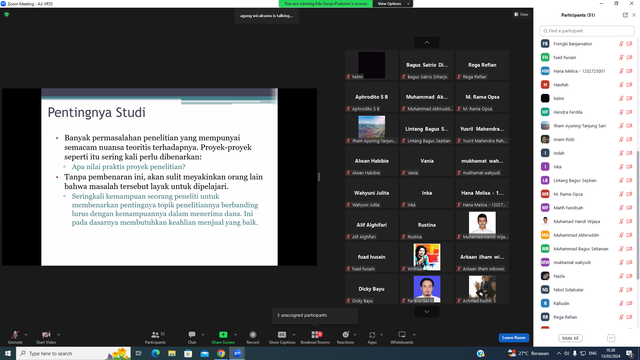Open Task View in the taskbar

coord(139,353)
